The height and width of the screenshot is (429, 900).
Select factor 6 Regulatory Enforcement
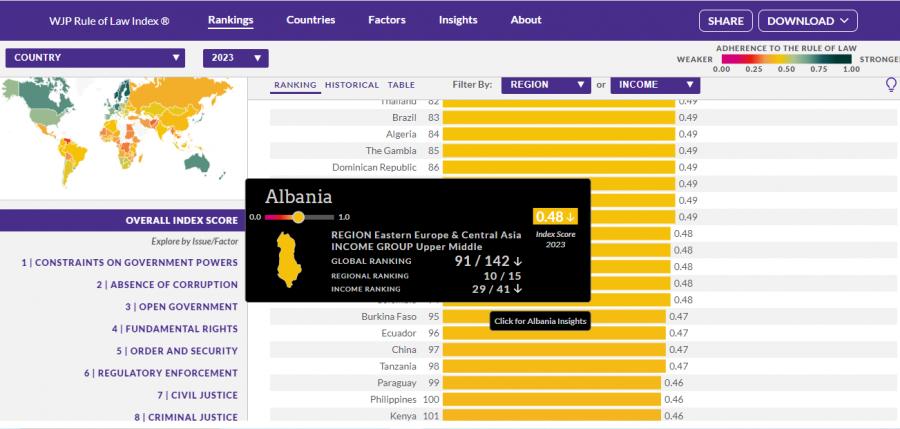(x=161, y=373)
